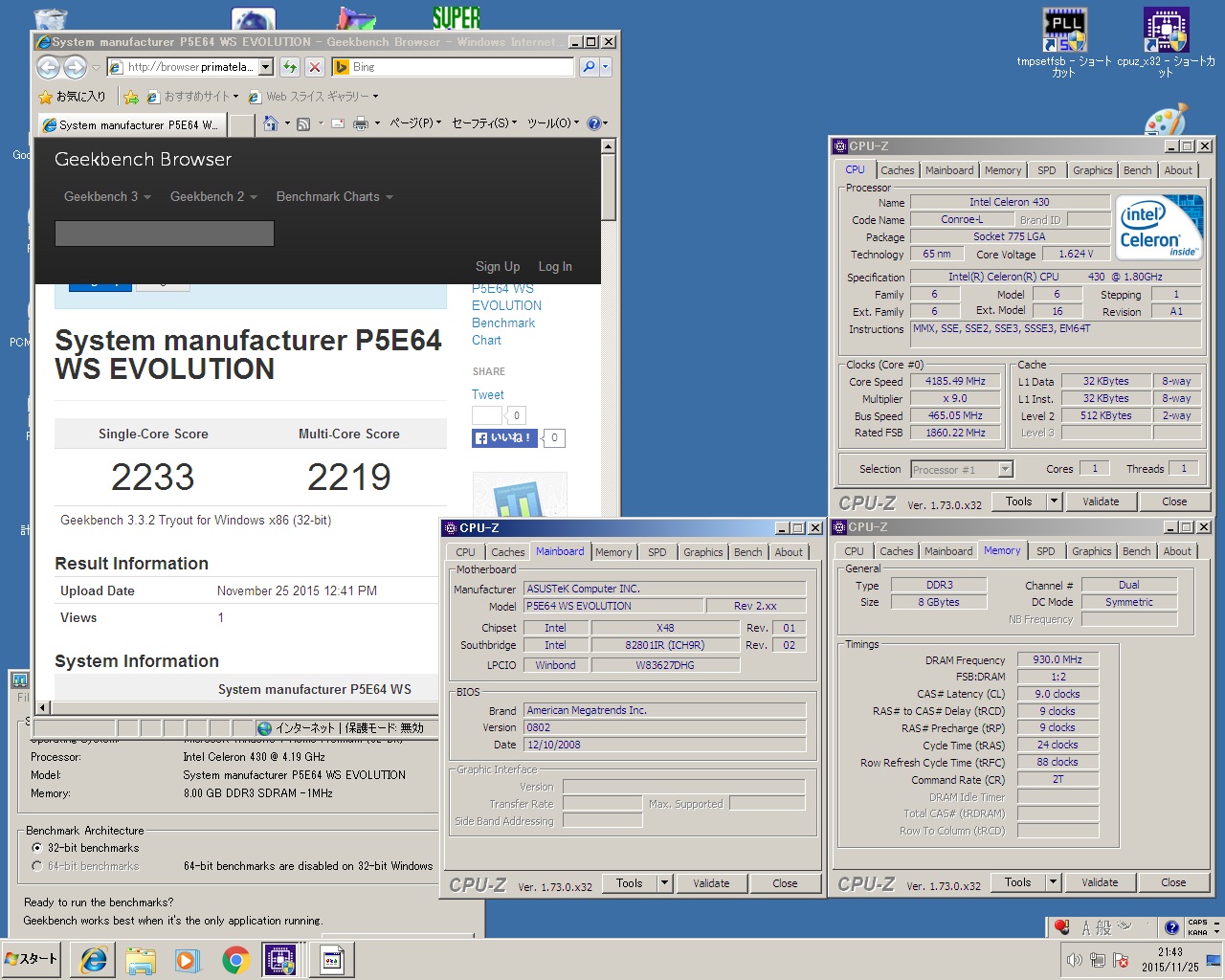Click the IE back navigation arrow
This screenshot has height=980, width=1225.
click(48, 67)
